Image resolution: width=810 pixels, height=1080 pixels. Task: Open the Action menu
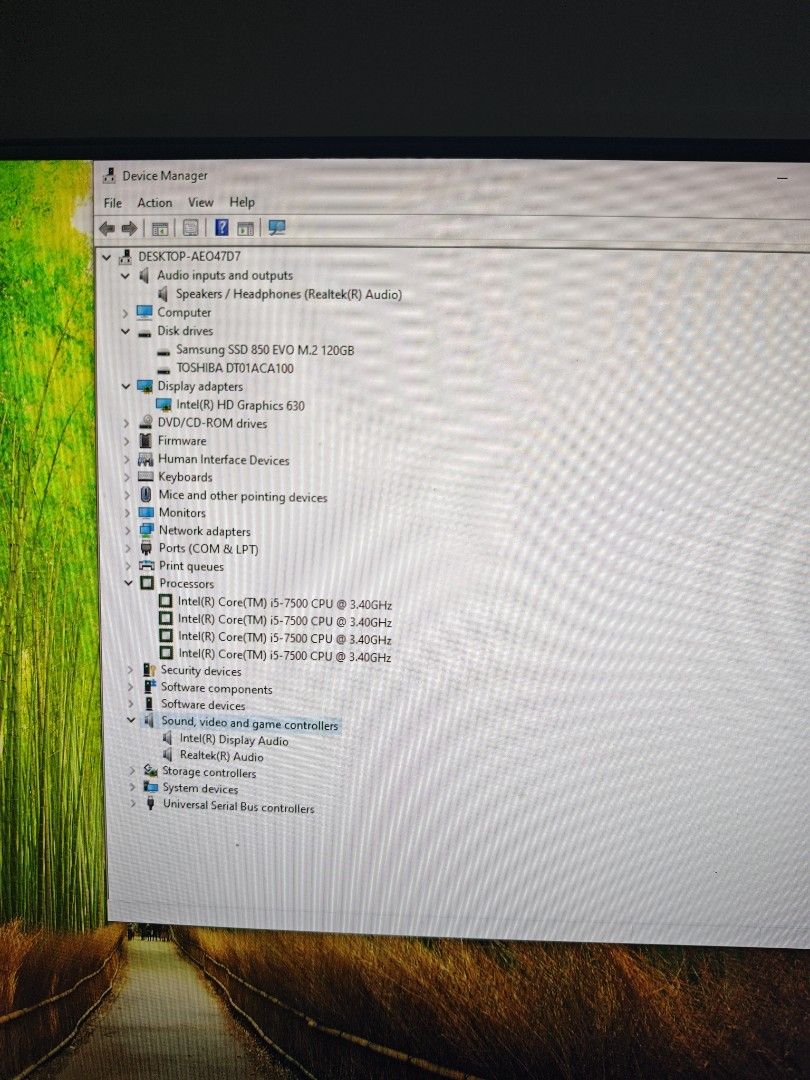[154, 202]
